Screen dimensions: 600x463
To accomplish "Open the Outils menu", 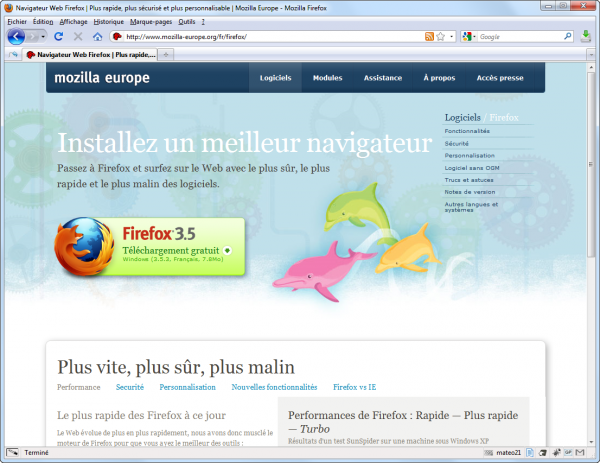I will (187, 22).
